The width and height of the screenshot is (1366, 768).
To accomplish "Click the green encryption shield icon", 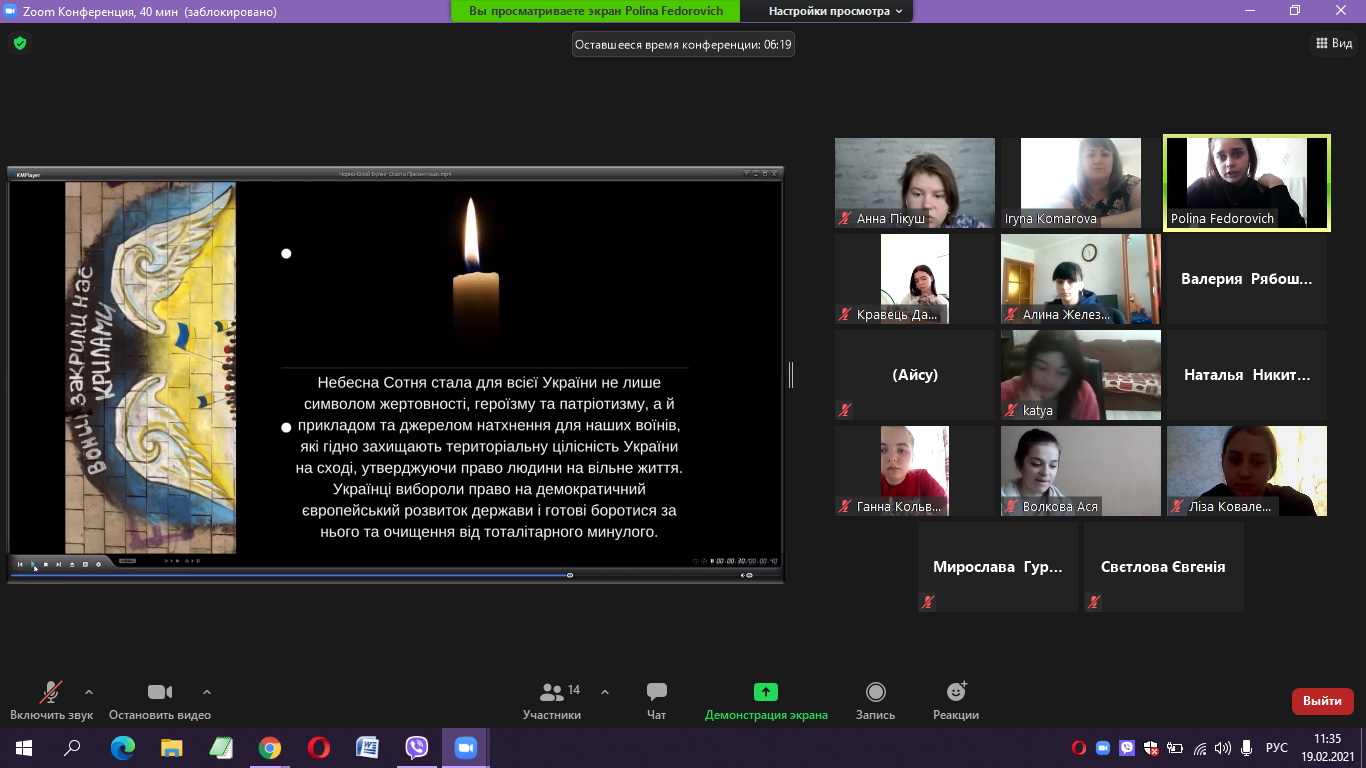I will (x=20, y=44).
